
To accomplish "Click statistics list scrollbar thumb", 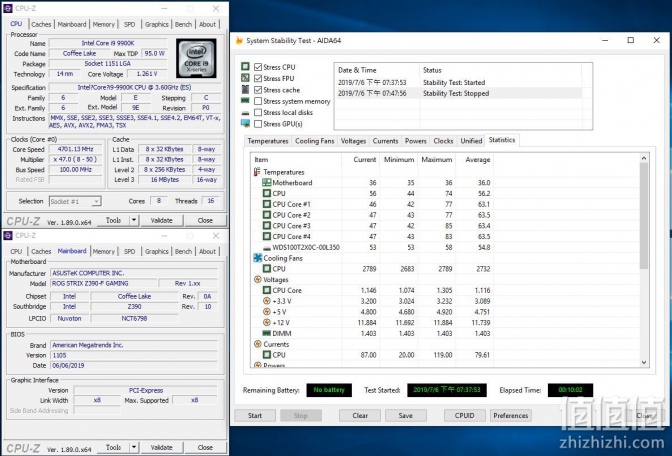I will coord(644,216).
